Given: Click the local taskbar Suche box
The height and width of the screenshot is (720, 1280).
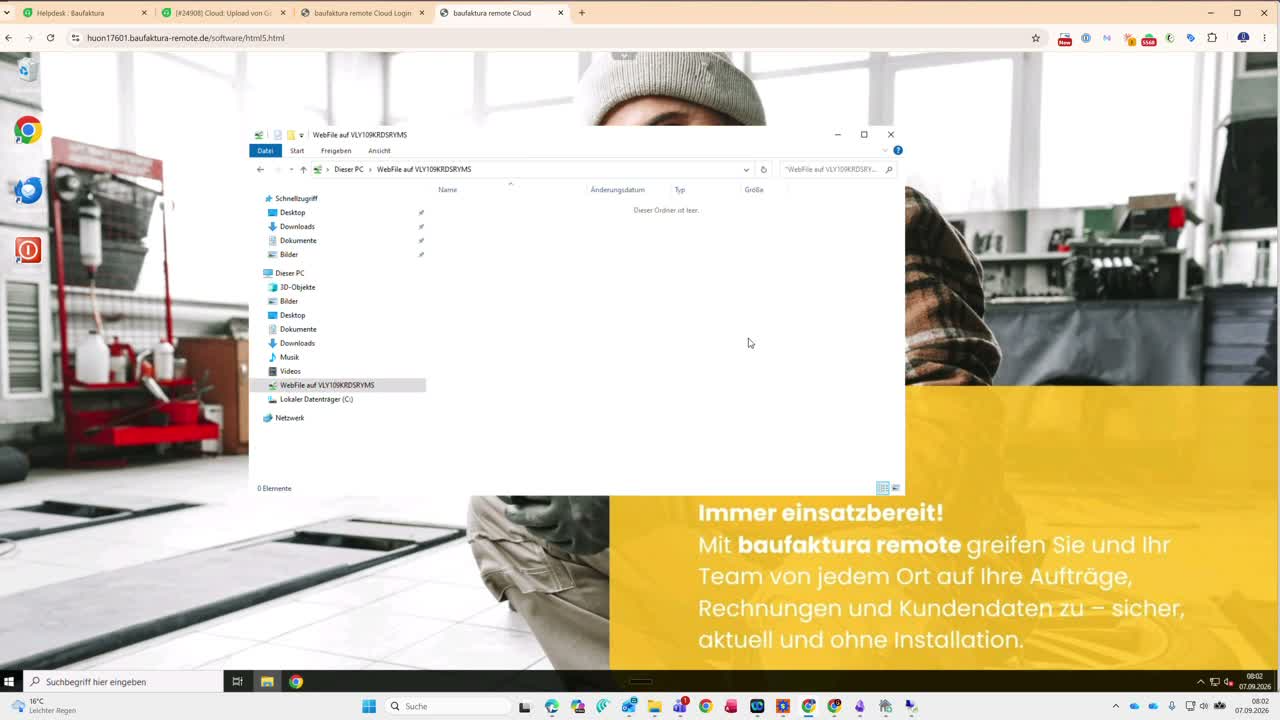Looking at the screenshot, I should tap(447, 706).
